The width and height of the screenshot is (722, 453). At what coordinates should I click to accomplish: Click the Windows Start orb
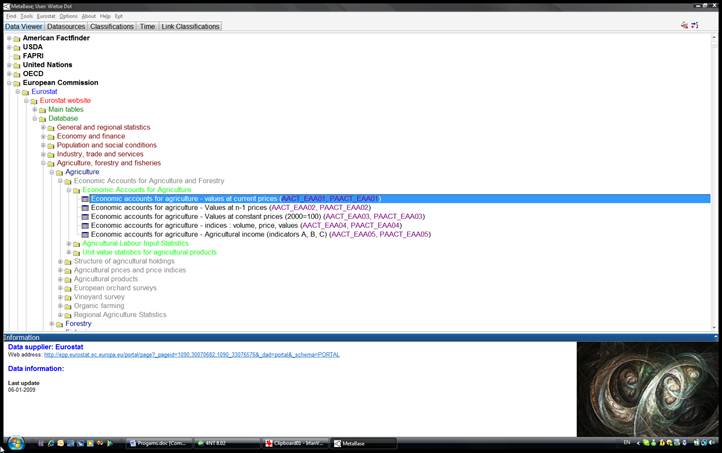tap(15, 443)
